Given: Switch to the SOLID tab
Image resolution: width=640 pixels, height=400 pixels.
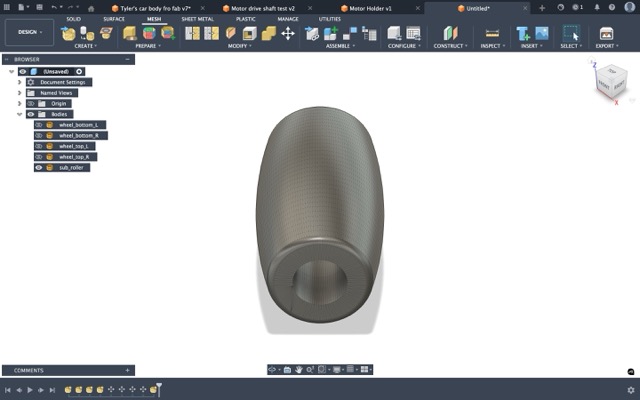Looking at the screenshot, I should coord(73,19).
